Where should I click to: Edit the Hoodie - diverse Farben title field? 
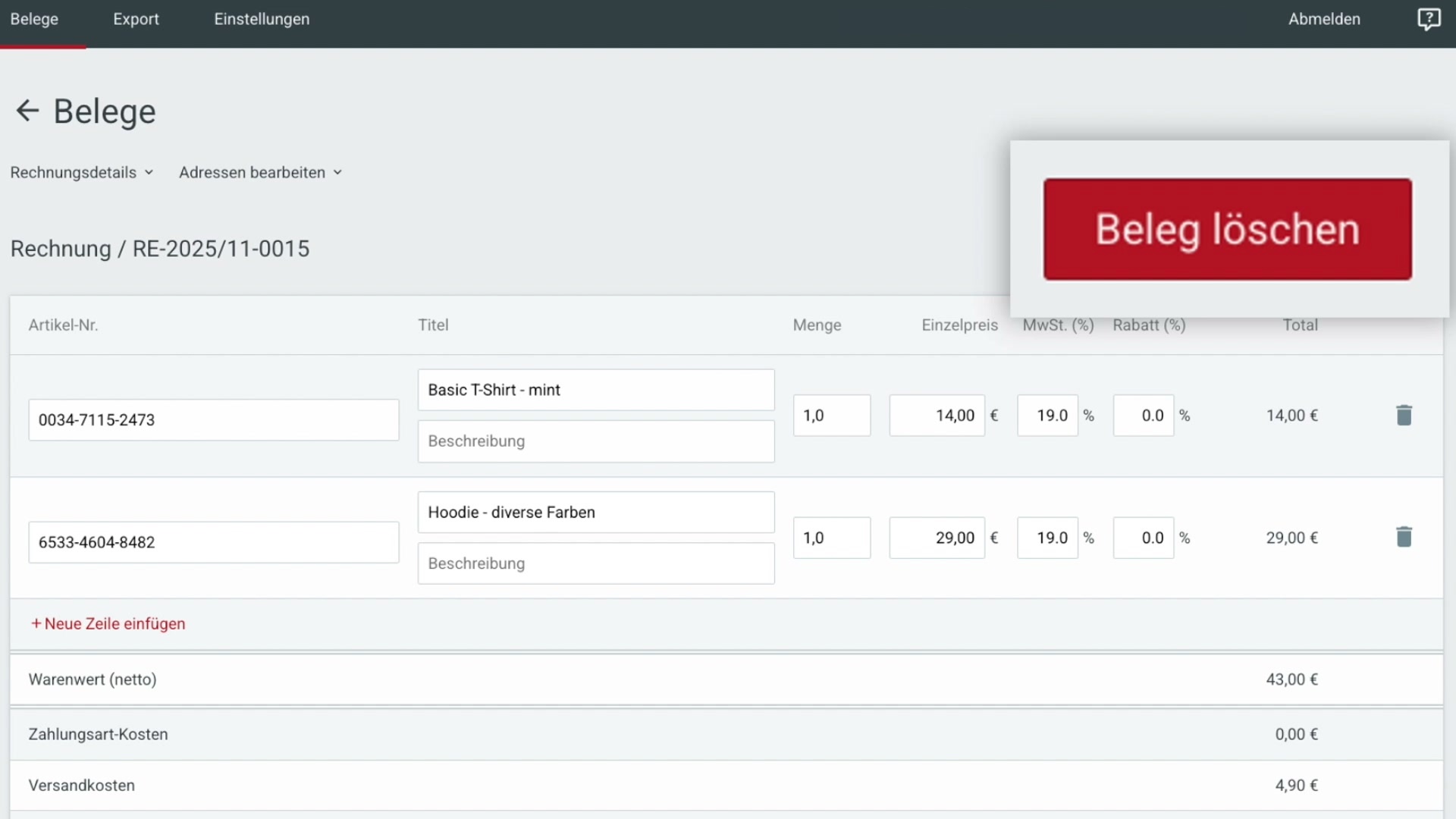tap(596, 512)
